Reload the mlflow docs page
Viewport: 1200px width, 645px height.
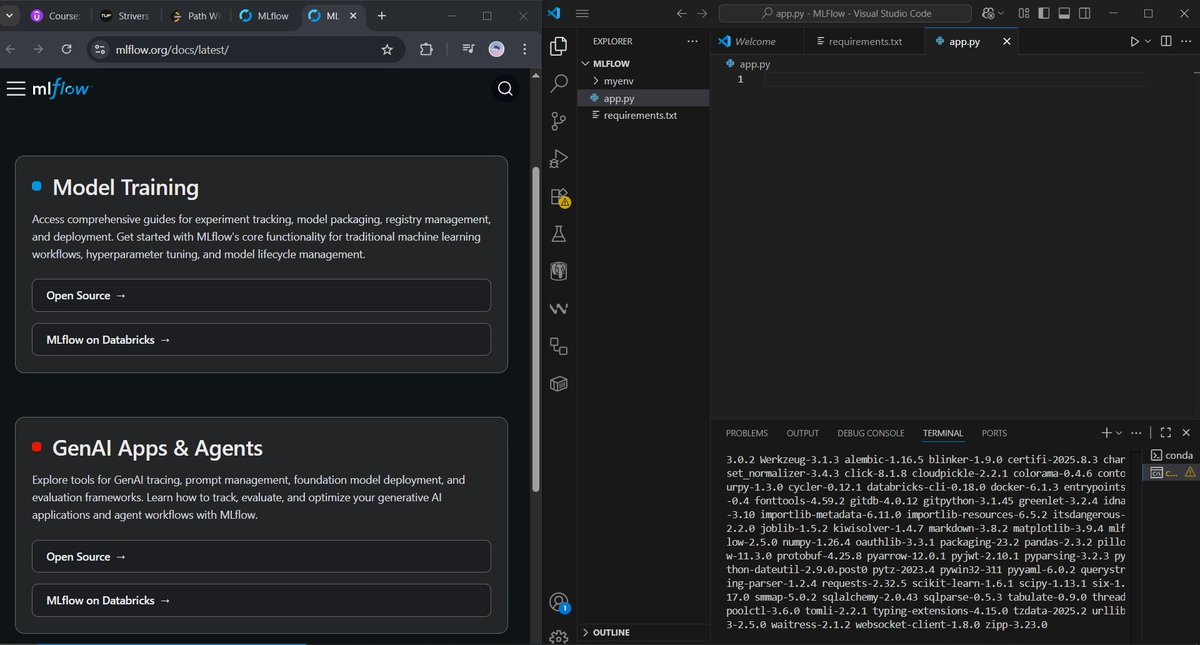coord(66,49)
